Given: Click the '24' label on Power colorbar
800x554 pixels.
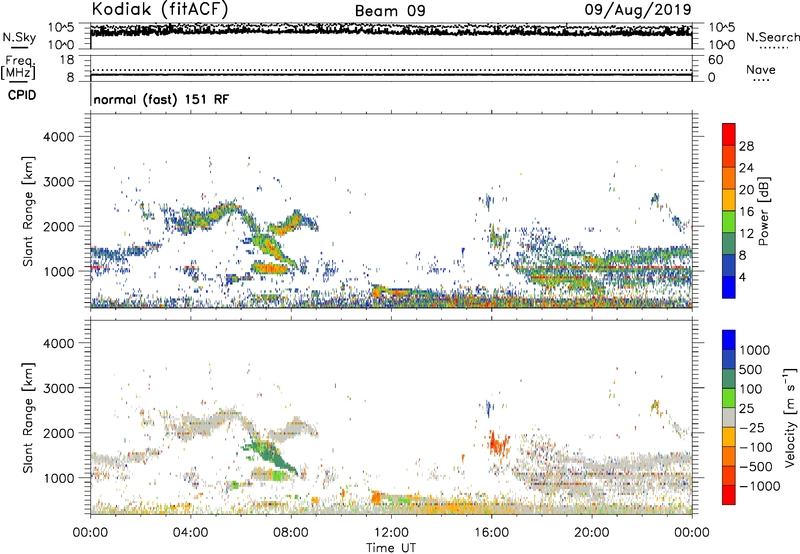Looking at the screenshot, I should coord(746,168).
